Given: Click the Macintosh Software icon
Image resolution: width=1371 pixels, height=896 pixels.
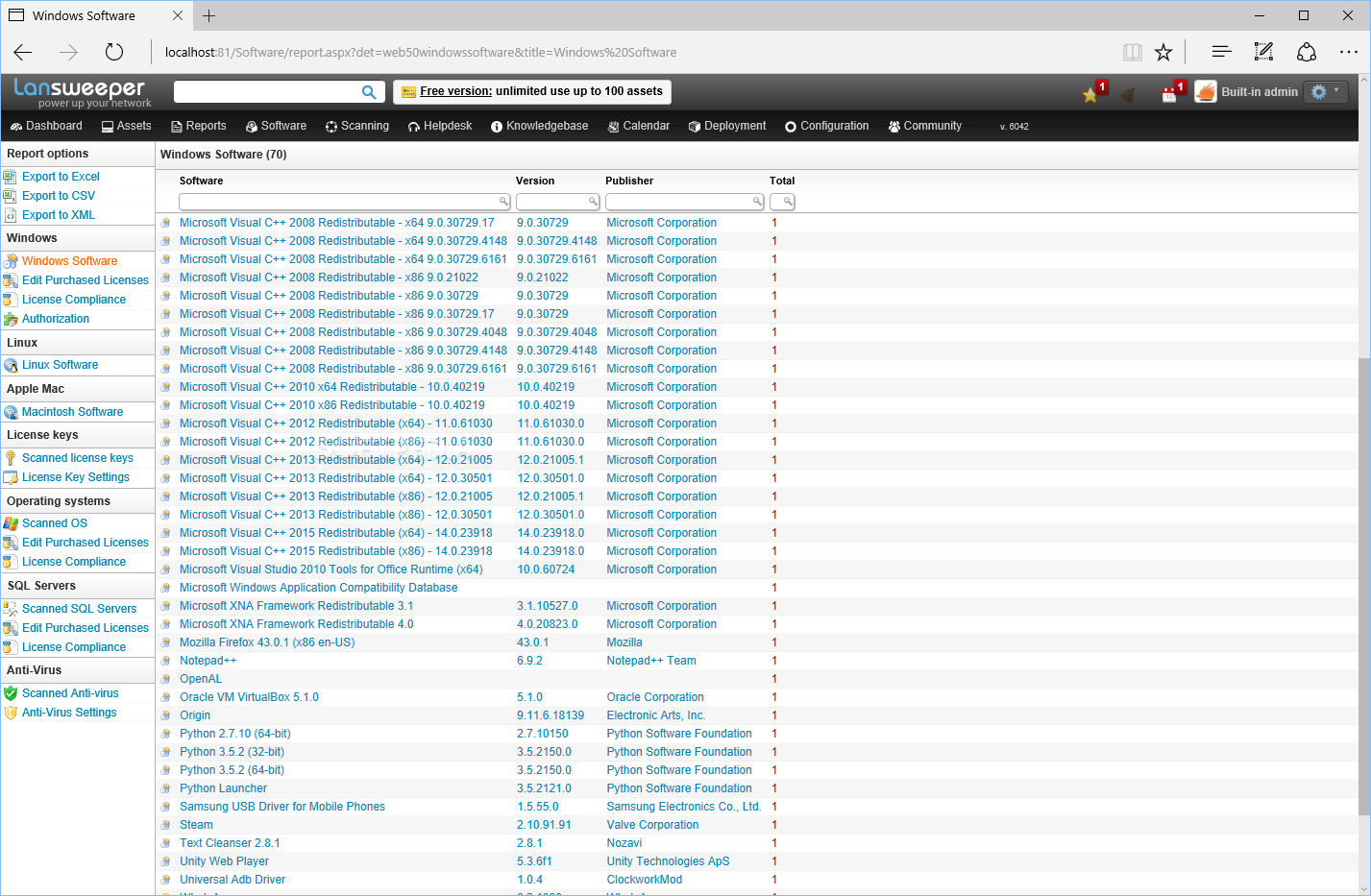Looking at the screenshot, I should 11,412.
